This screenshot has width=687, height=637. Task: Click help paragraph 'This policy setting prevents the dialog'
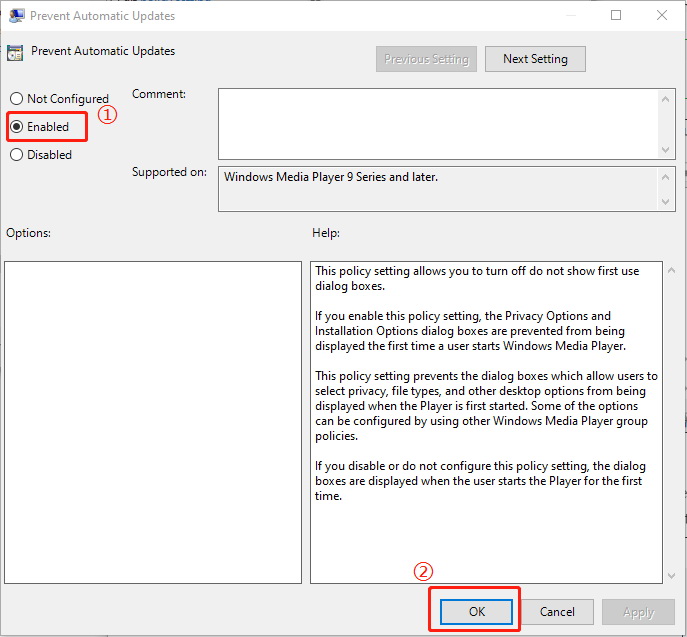486,406
